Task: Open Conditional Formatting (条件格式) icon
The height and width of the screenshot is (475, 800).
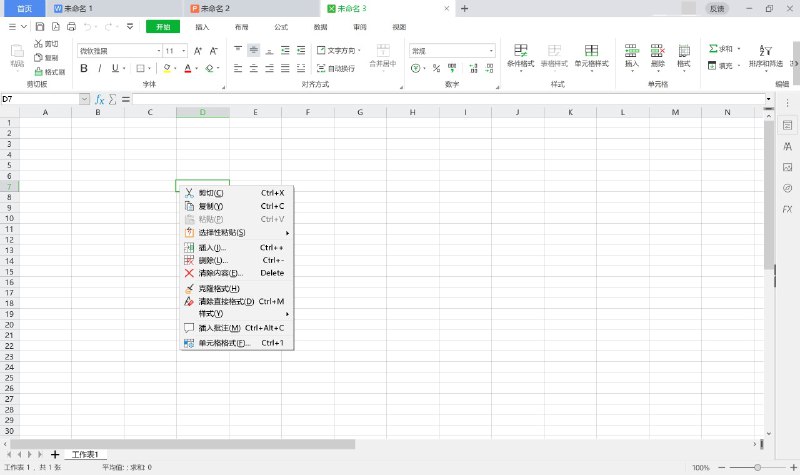Action: pyautogui.click(x=520, y=50)
